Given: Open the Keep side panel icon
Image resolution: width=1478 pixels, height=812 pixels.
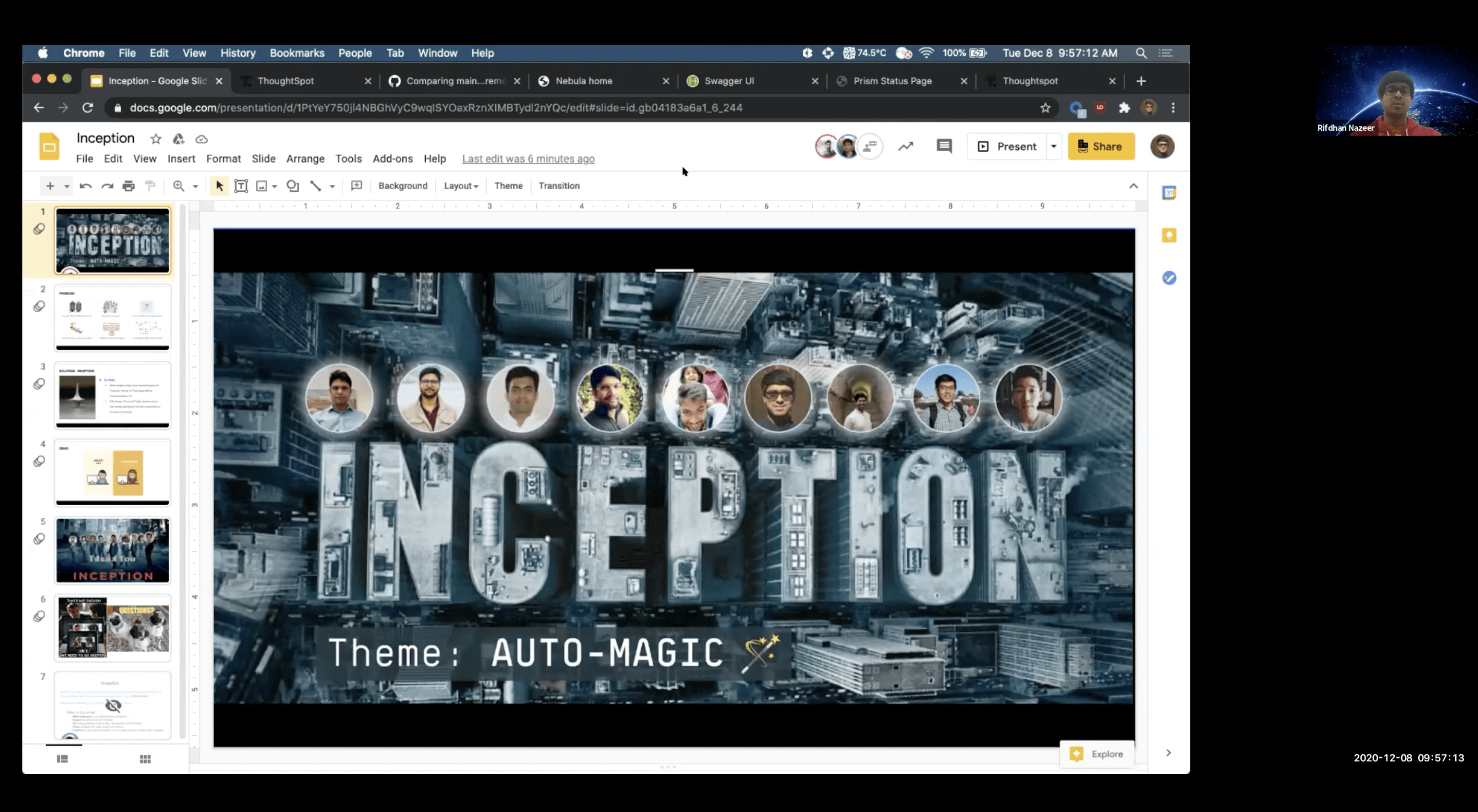Looking at the screenshot, I should point(1169,235).
